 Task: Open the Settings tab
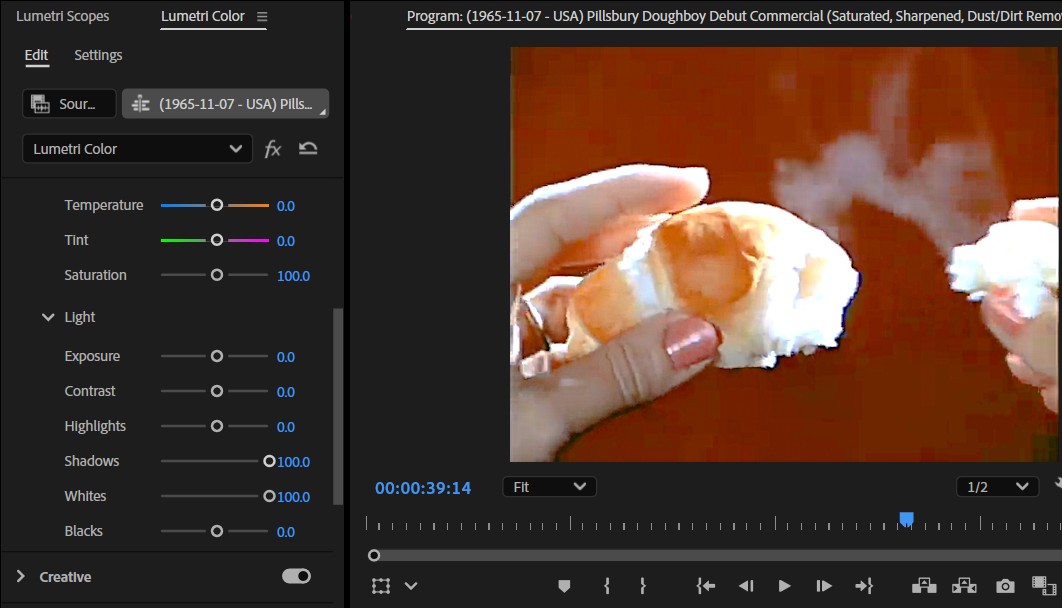[x=98, y=55]
